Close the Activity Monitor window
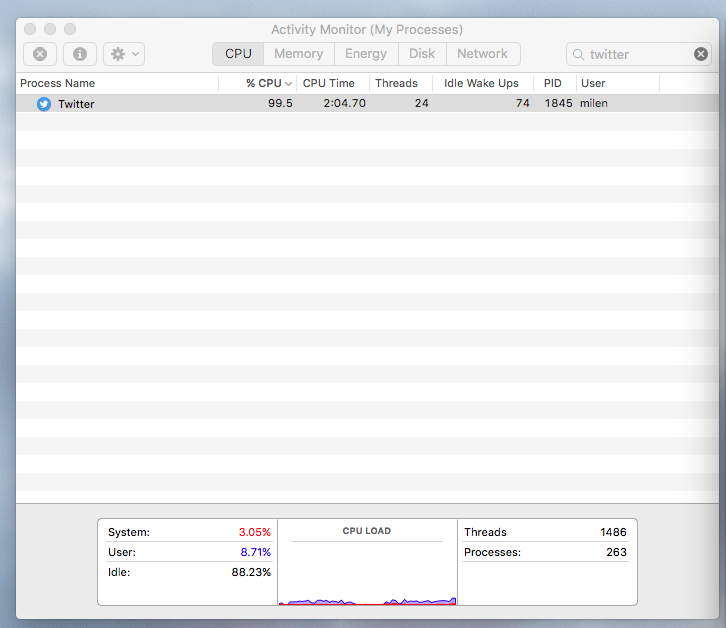This screenshot has width=726, height=628. click(30, 29)
